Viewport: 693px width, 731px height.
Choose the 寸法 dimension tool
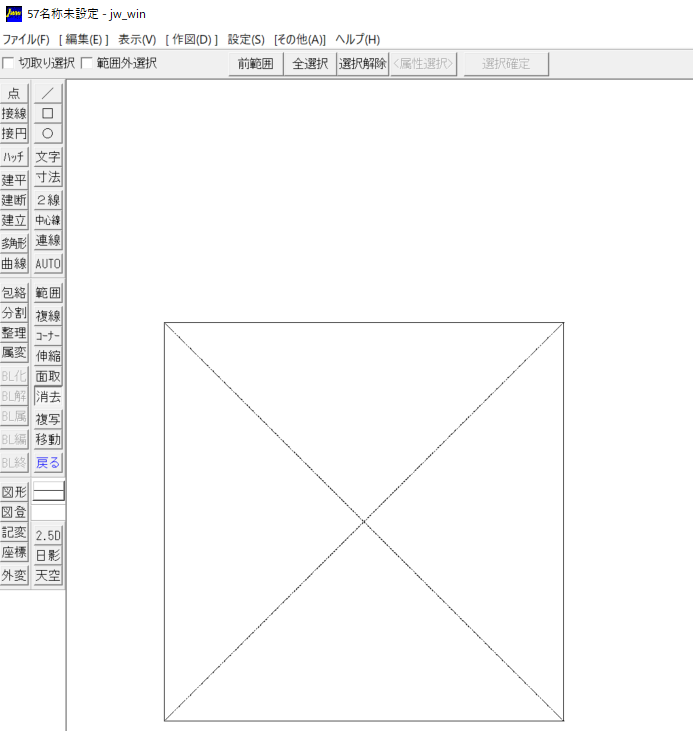click(x=48, y=178)
